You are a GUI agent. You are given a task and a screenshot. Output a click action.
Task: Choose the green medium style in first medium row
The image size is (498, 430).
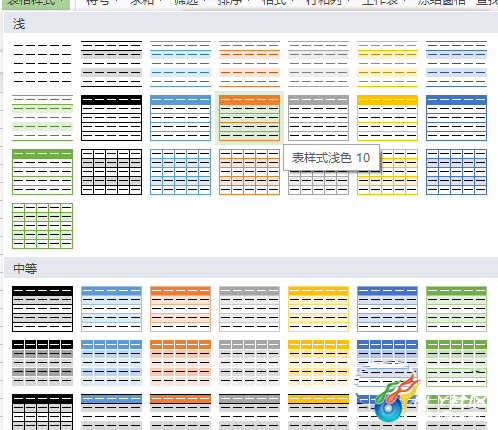(x=456, y=309)
